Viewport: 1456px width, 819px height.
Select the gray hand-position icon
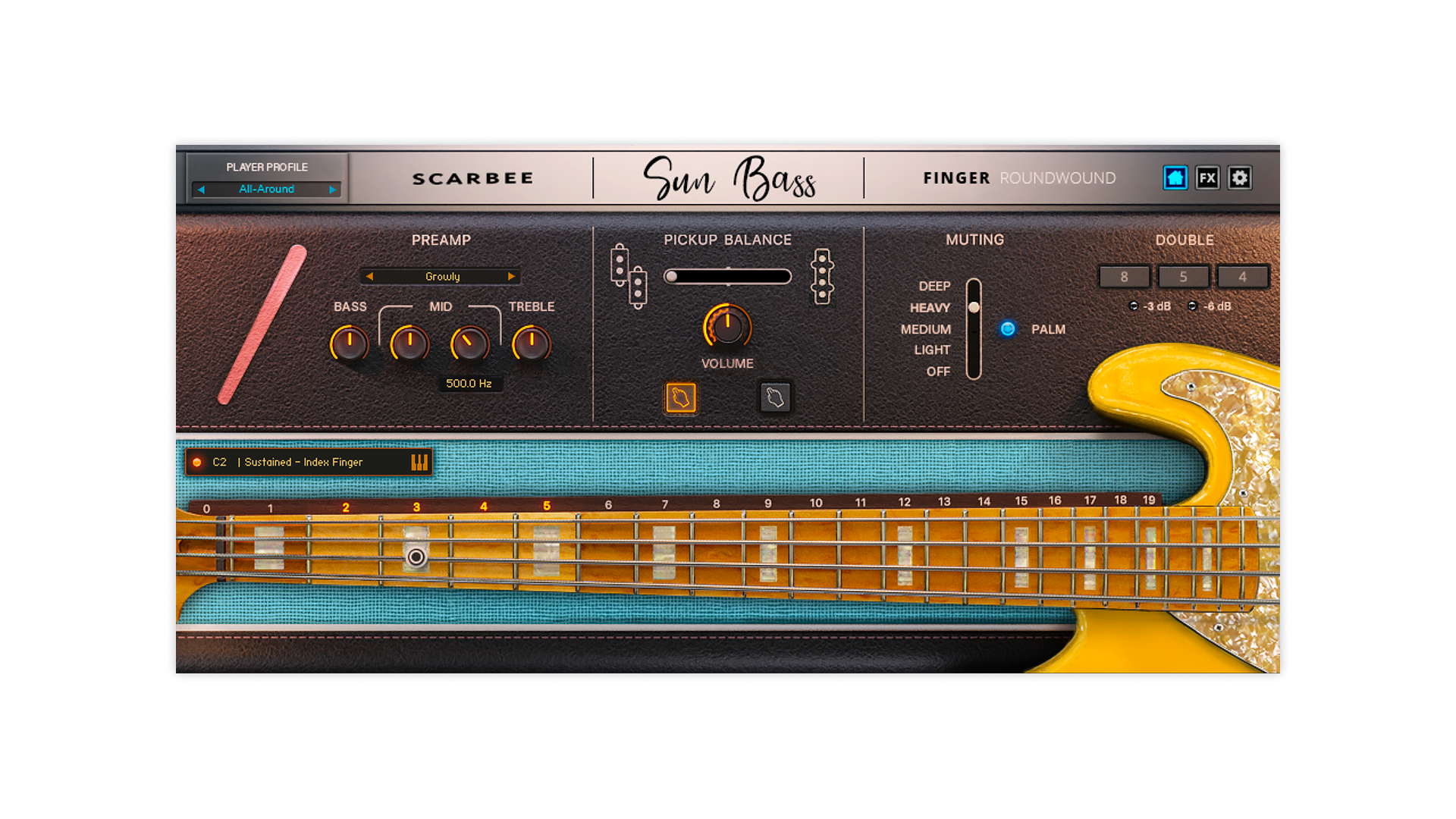pyautogui.click(x=775, y=397)
